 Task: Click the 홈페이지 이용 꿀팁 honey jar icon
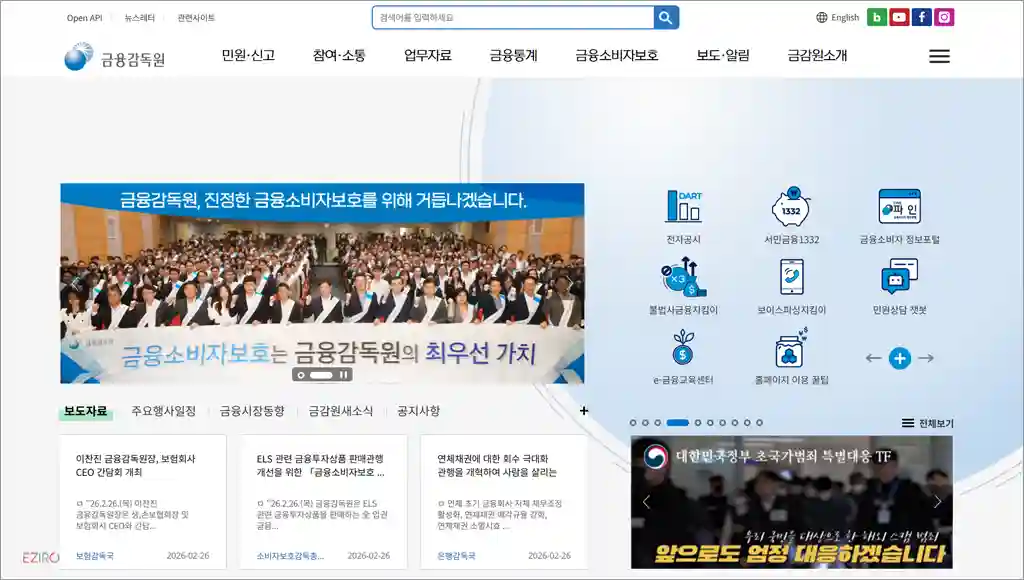tap(790, 351)
